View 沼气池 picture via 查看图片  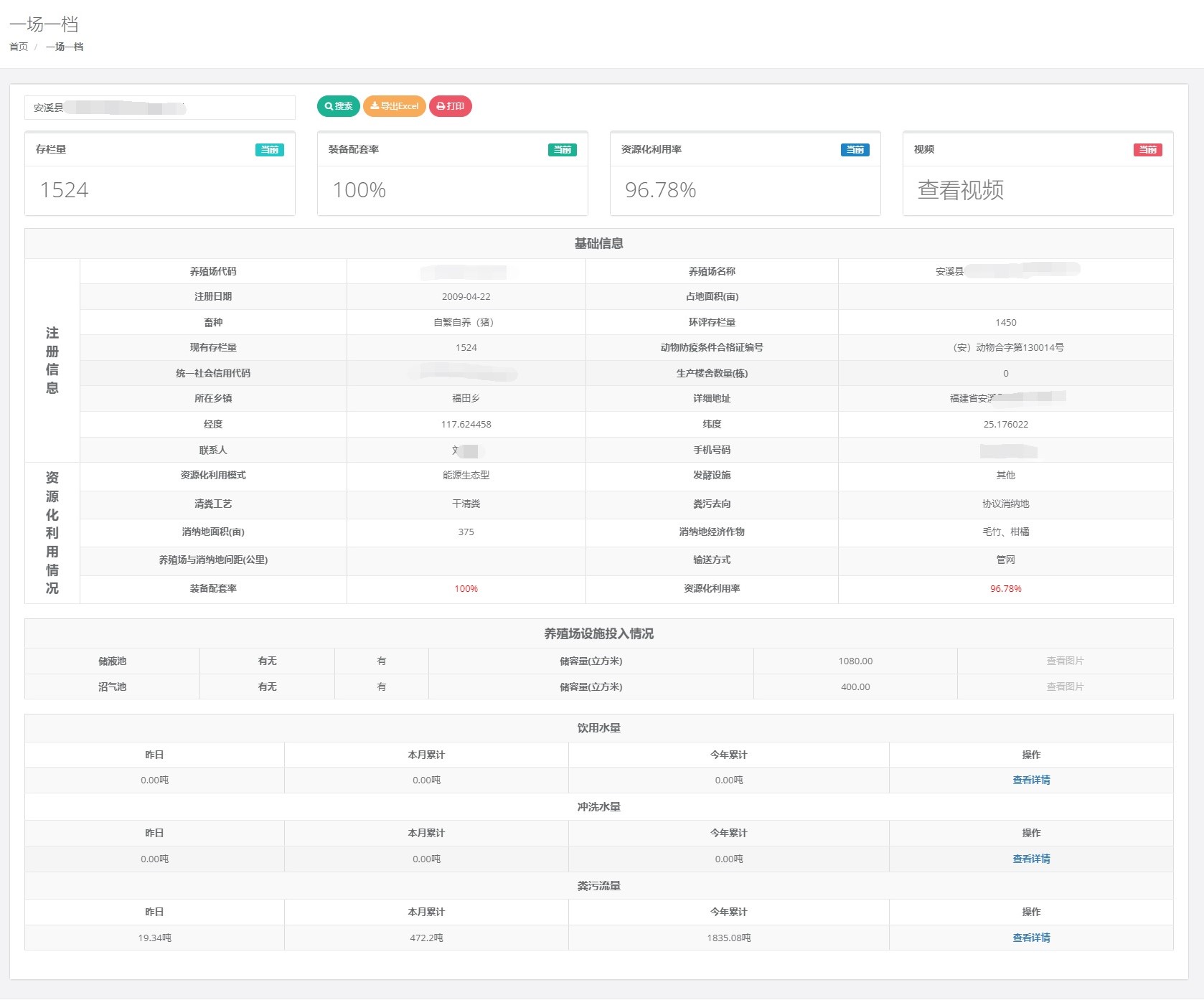click(x=1065, y=687)
